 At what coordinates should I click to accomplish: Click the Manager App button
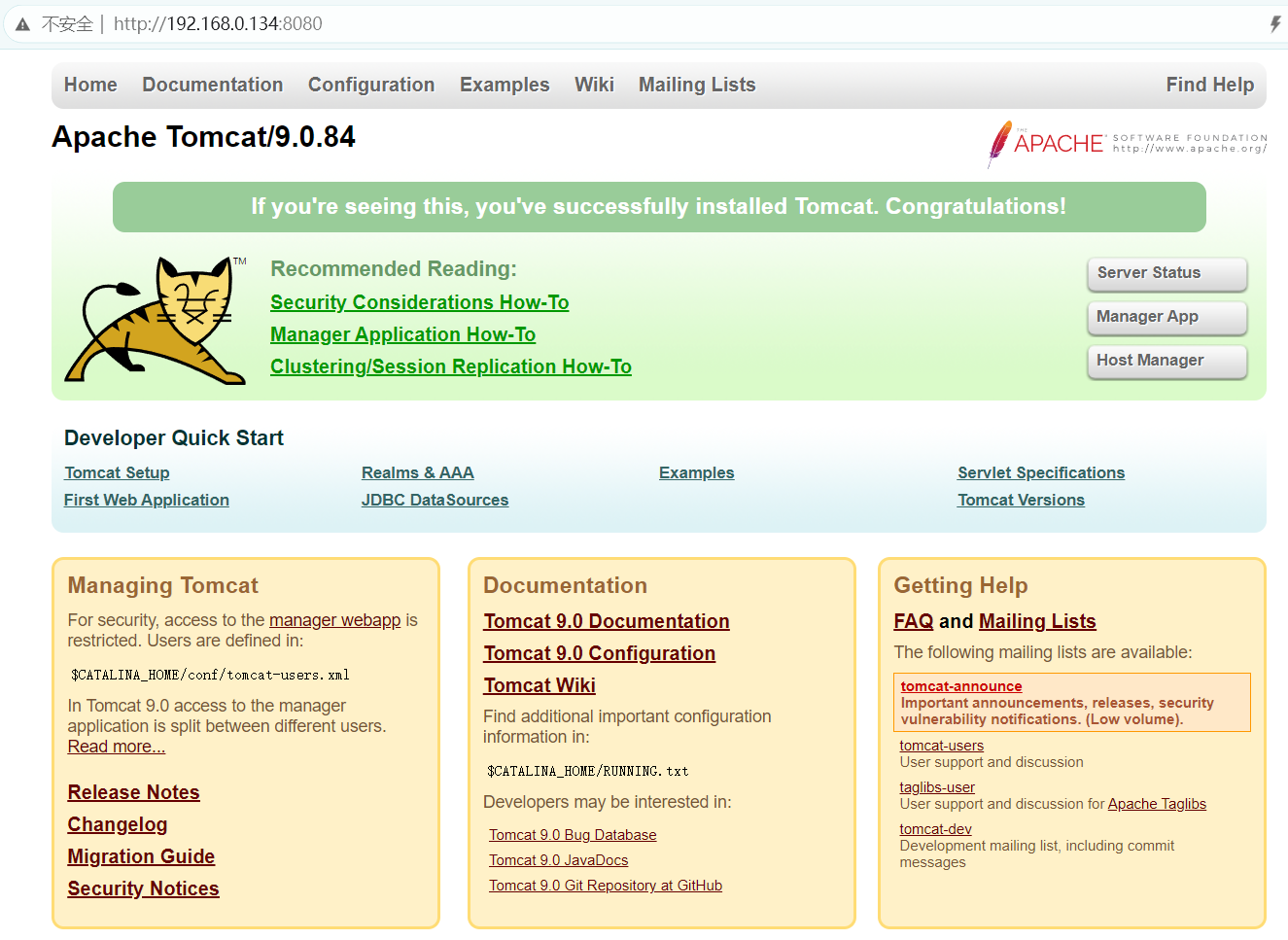coord(1166,317)
